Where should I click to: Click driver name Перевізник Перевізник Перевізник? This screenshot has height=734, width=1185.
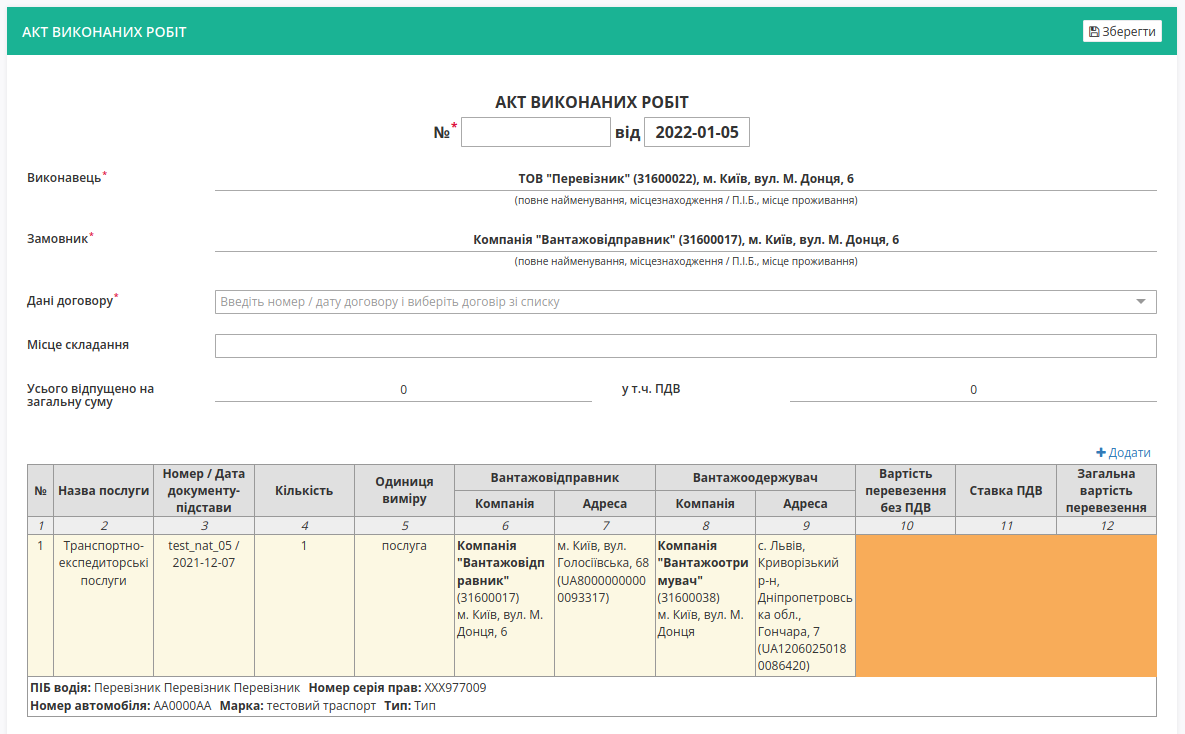(196, 688)
